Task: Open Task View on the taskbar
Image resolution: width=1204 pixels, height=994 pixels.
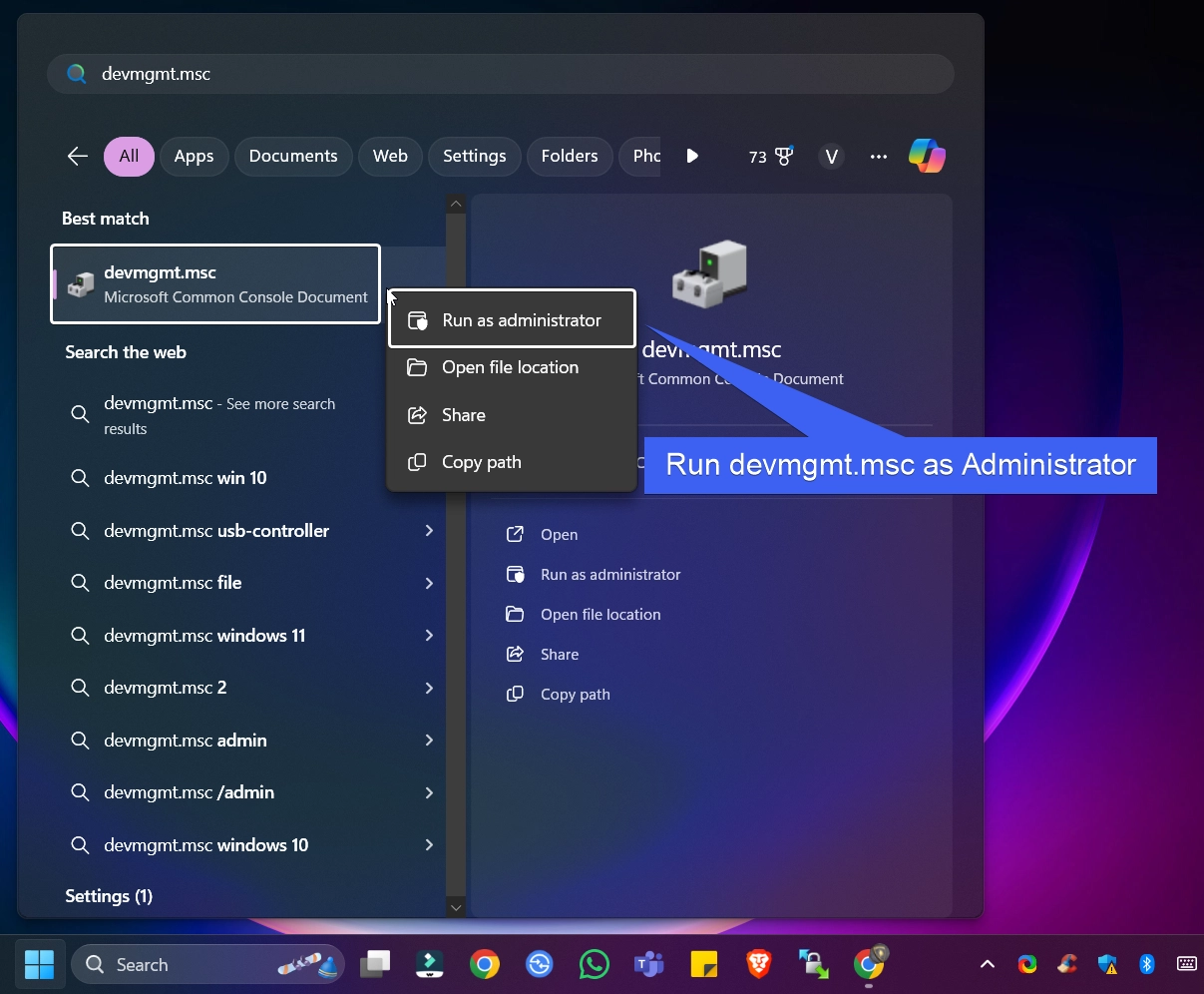Action: tap(375, 964)
